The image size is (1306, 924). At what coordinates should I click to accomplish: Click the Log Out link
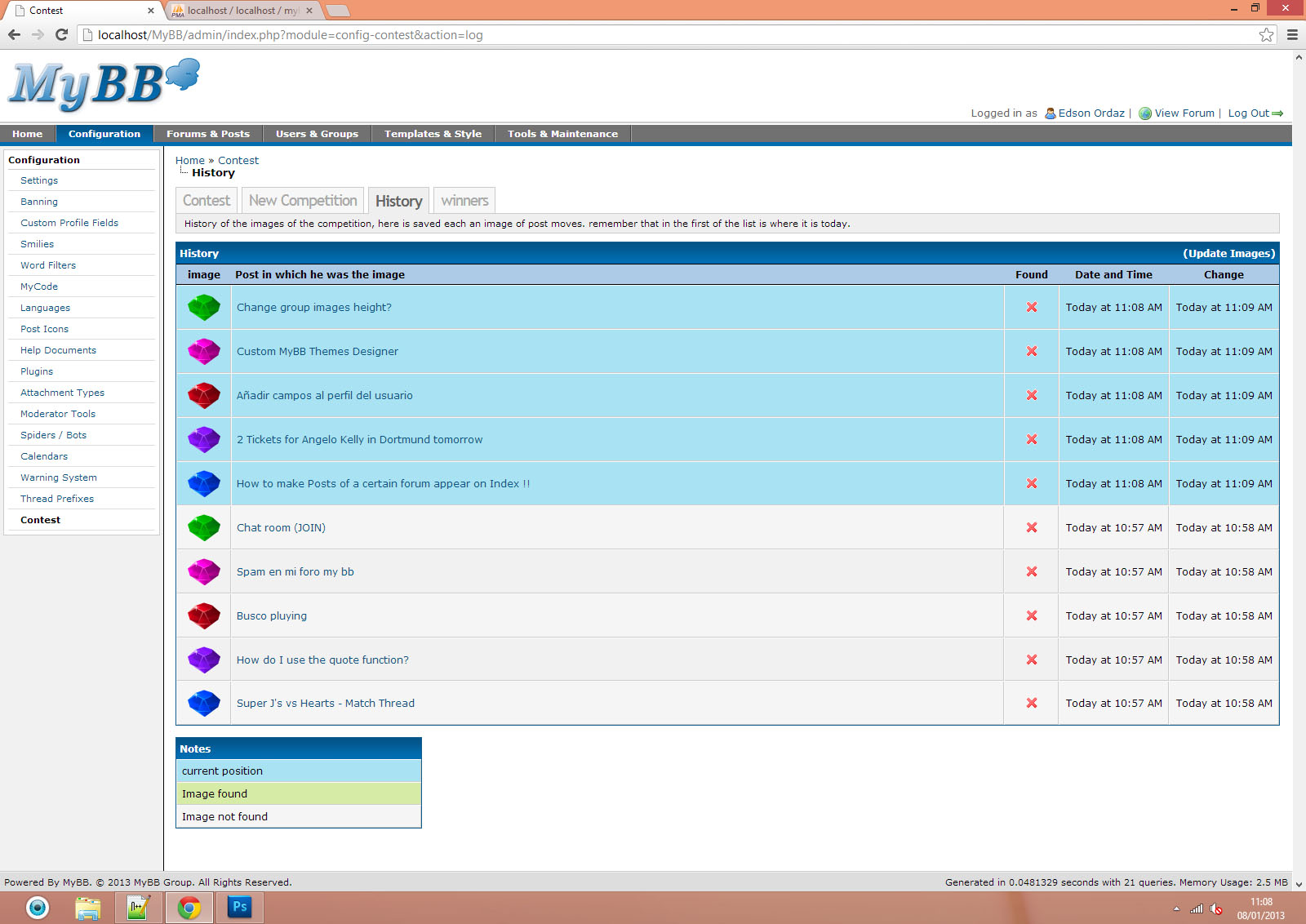point(1249,113)
